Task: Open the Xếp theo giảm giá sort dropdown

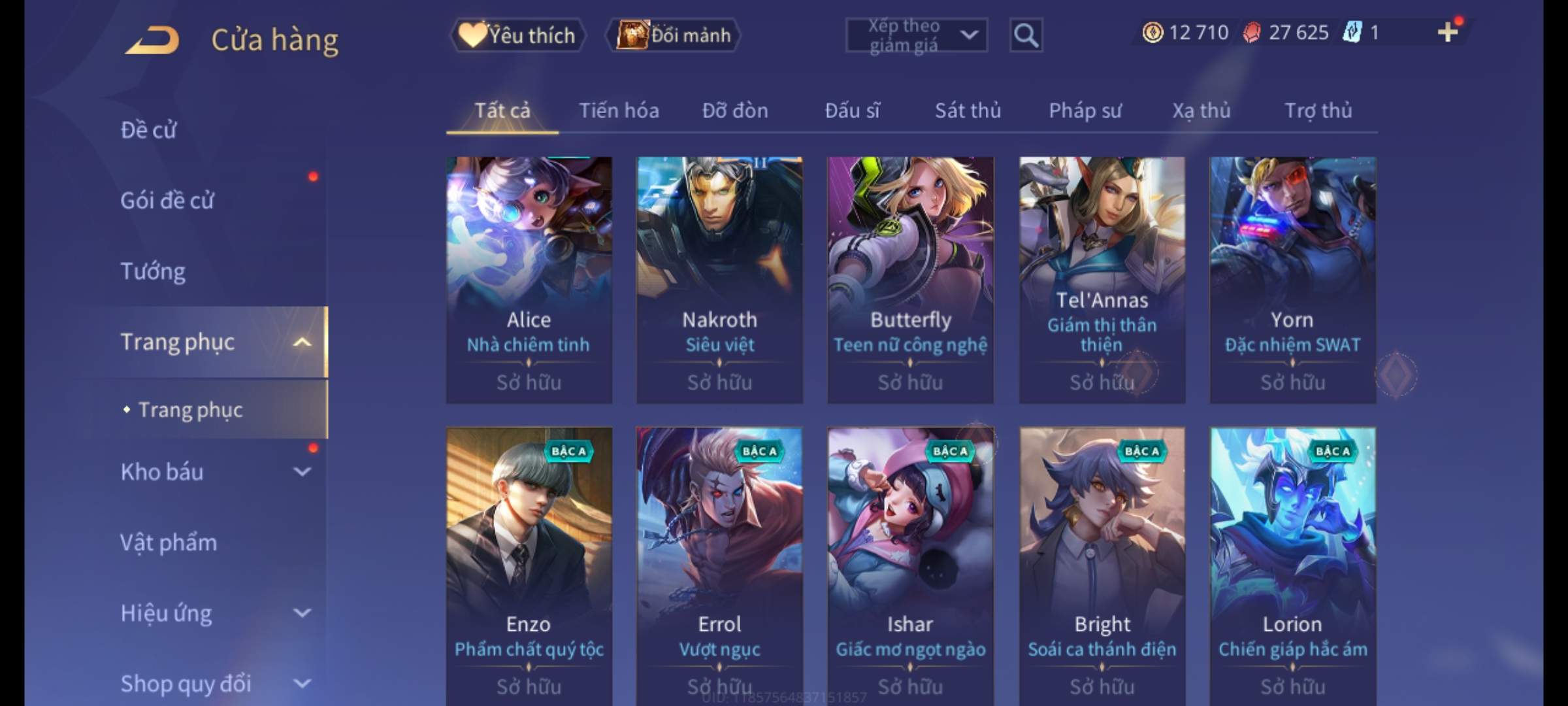Action: (x=917, y=35)
